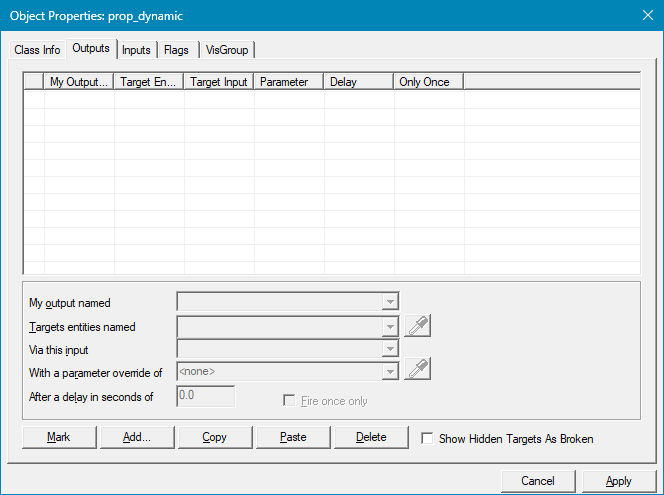Click the Paste button
Viewport: 664px width, 495px height.
(x=293, y=437)
